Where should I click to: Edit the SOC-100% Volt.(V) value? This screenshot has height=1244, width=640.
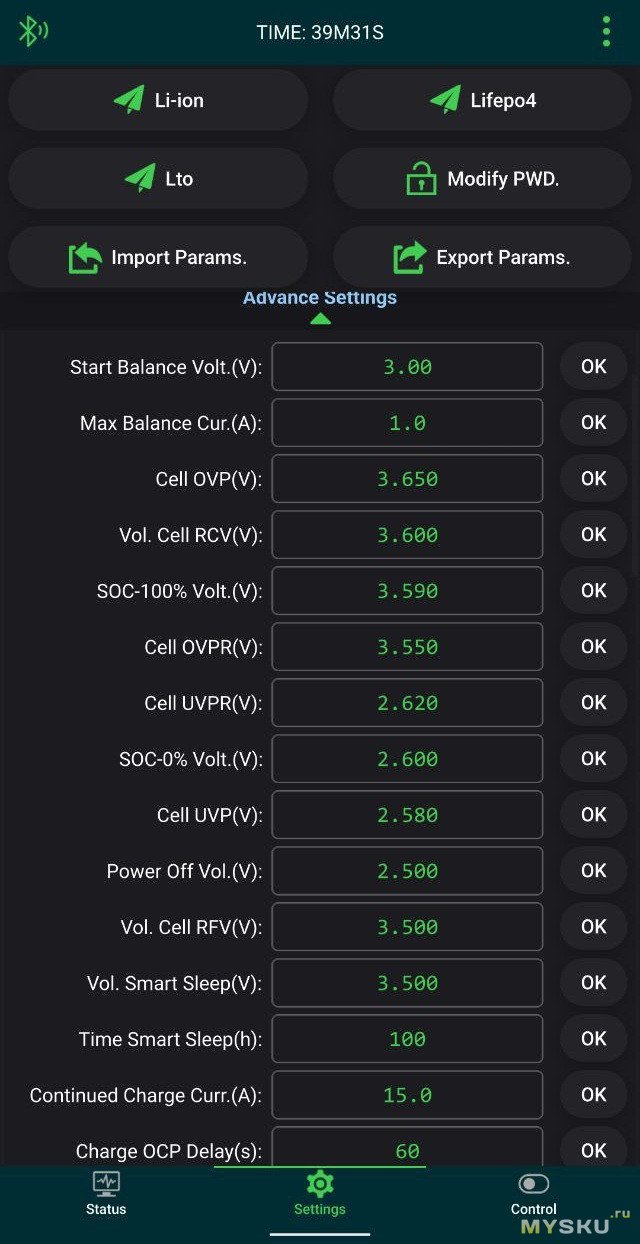click(407, 591)
